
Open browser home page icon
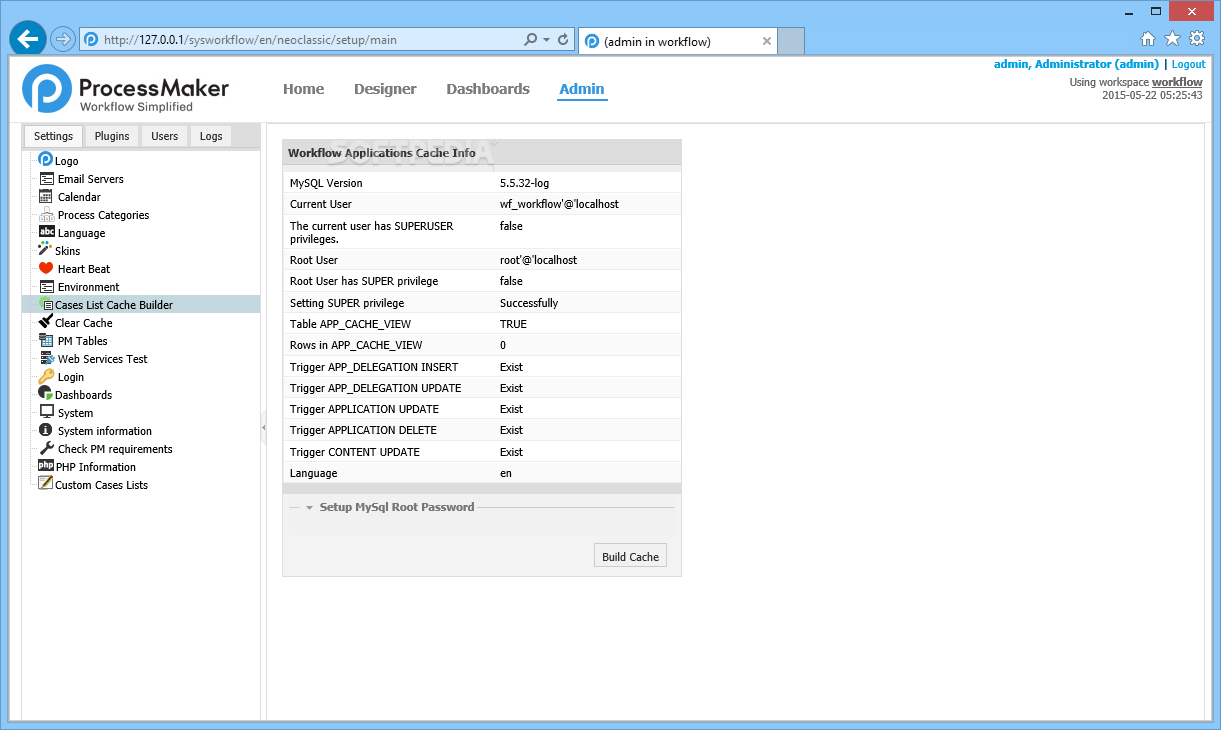[x=1148, y=39]
